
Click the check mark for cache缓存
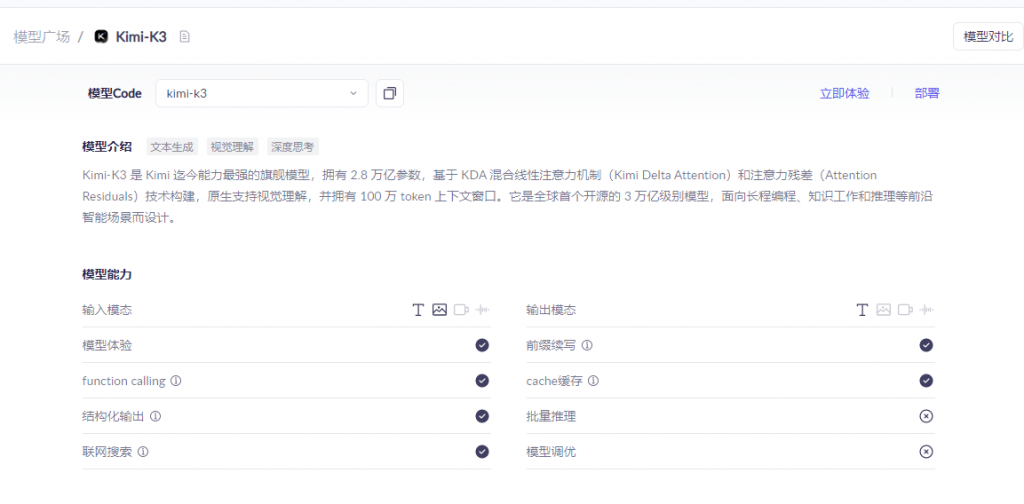926,381
